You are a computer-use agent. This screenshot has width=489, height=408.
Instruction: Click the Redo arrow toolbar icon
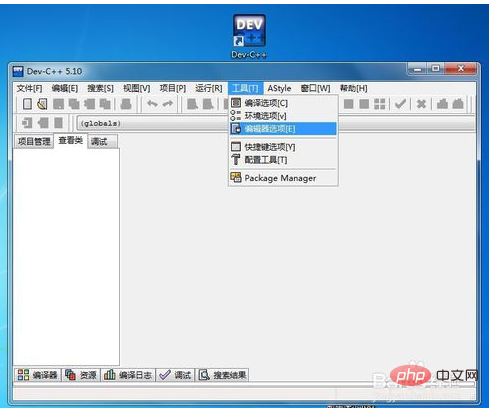168,104
